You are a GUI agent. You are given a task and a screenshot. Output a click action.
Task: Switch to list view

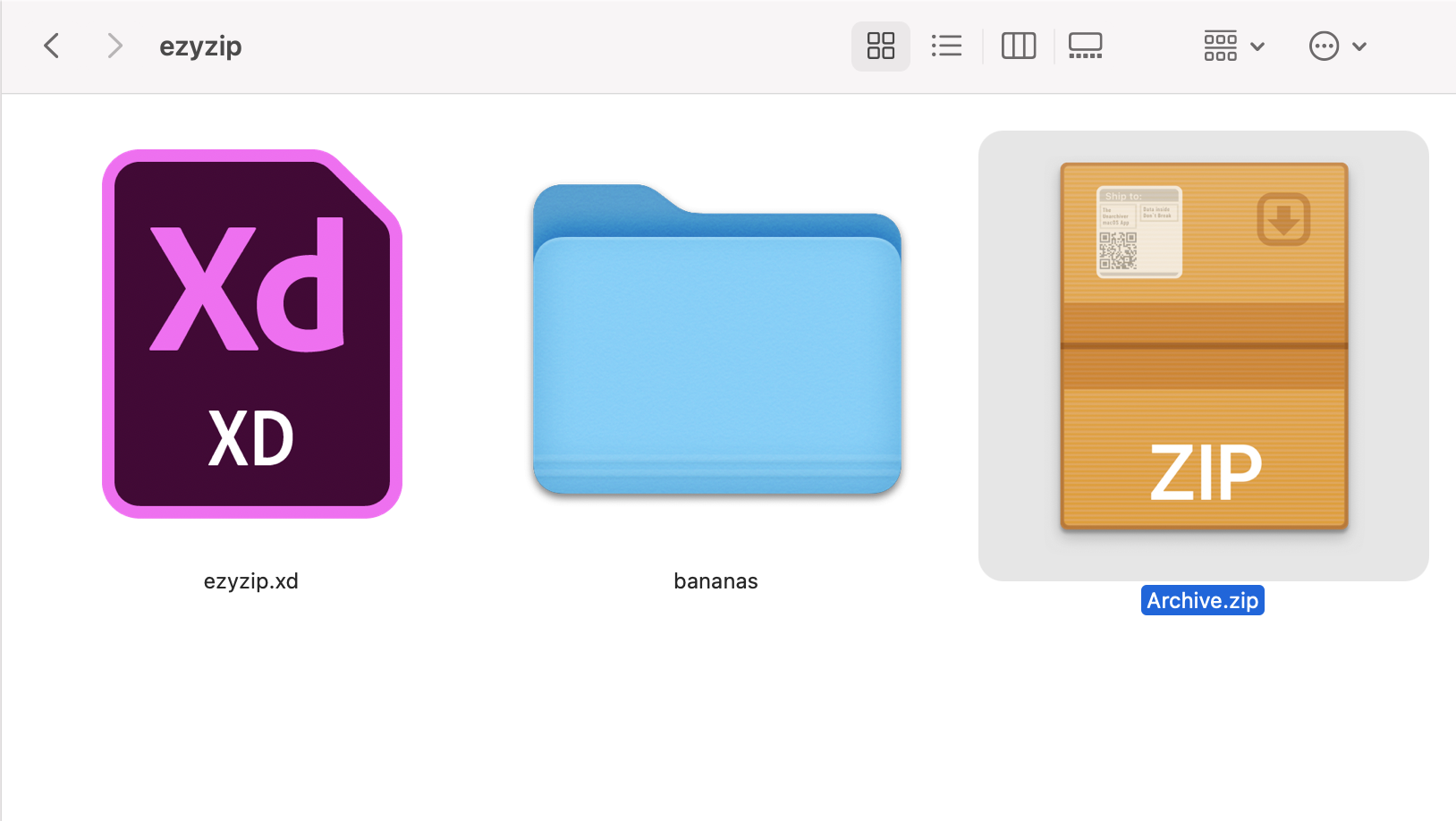[x=947, y=46]
